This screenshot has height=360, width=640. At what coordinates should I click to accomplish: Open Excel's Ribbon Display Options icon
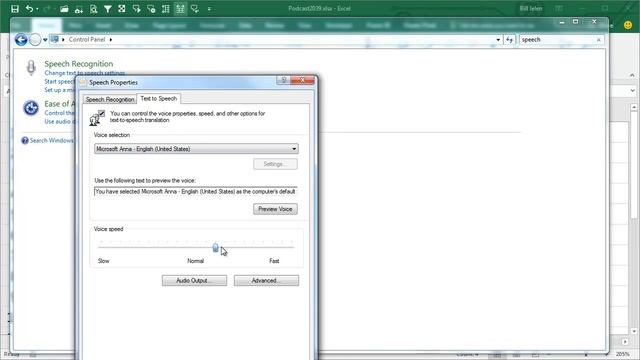click(559, 9)
